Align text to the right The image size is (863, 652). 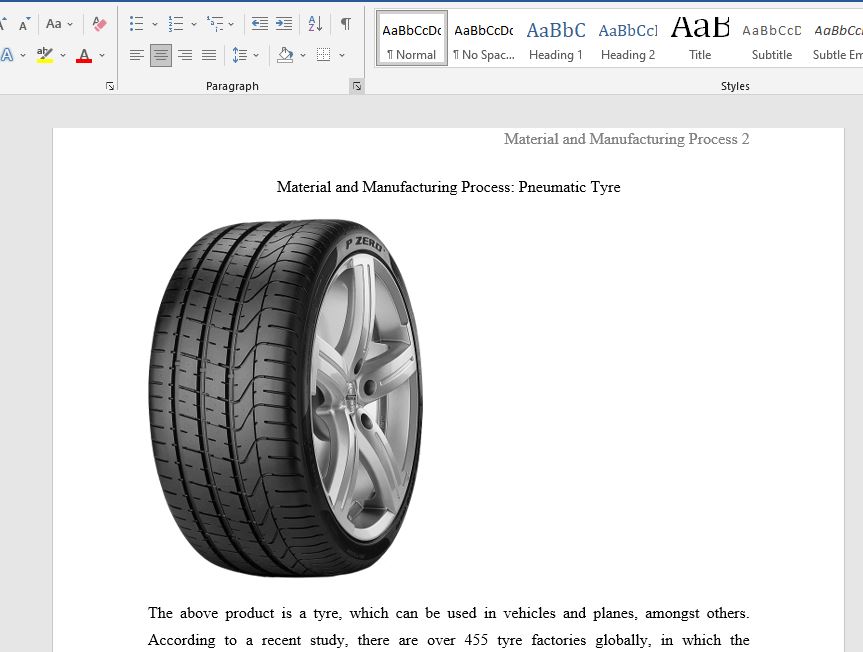185,55
